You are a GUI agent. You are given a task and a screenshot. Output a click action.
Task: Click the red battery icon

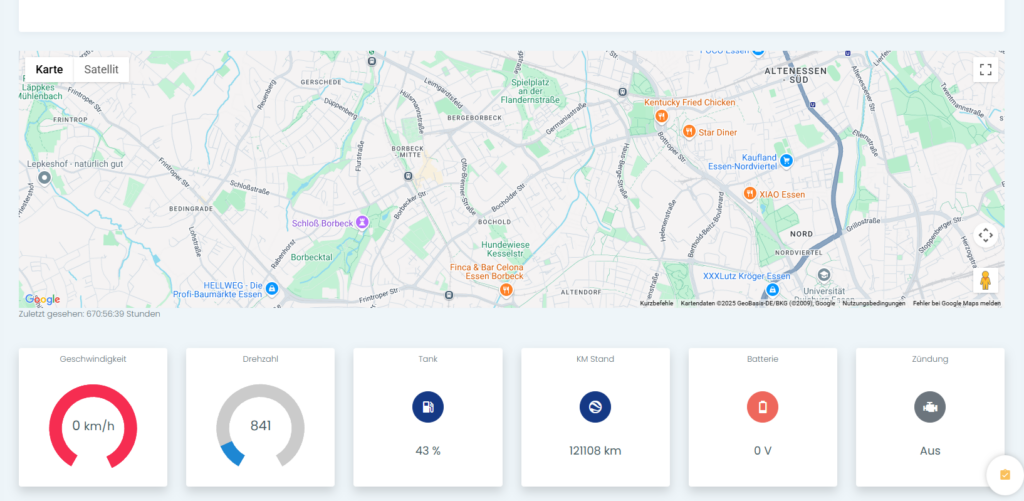pos(762,407)
